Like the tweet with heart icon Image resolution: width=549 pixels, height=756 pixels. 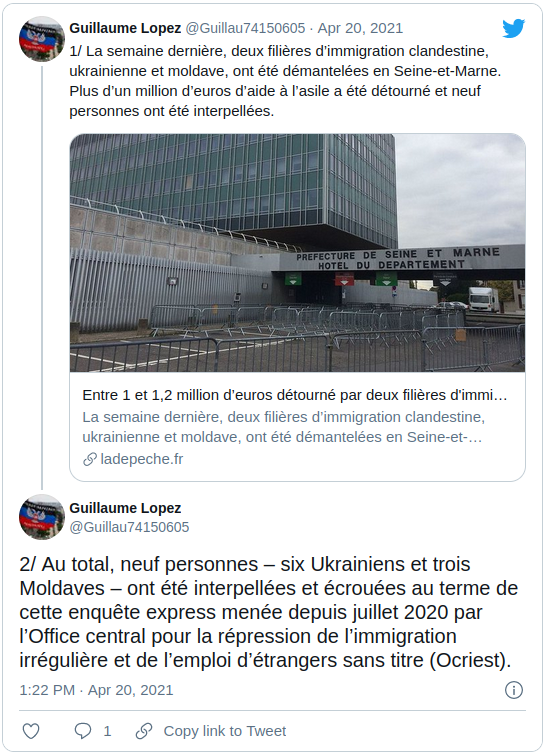pos(31,731)
